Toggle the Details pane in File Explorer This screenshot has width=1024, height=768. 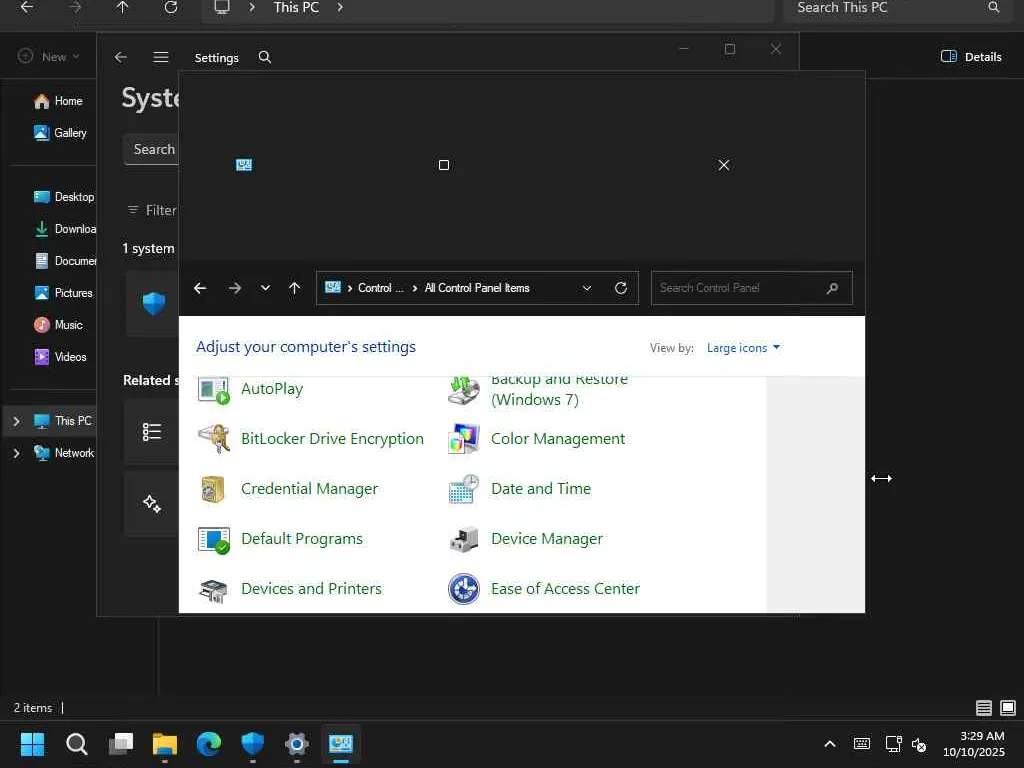pos(971,57)
